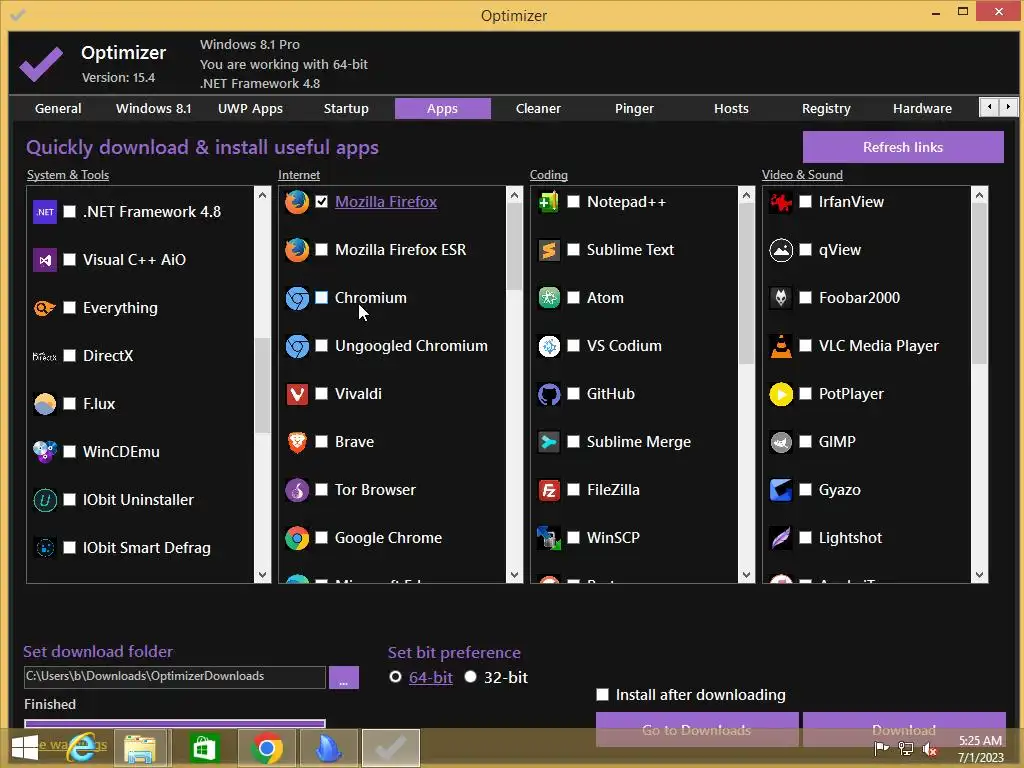Switch to the General tab
Viewport: 1024px width, 768px height.
coord(58,108)
